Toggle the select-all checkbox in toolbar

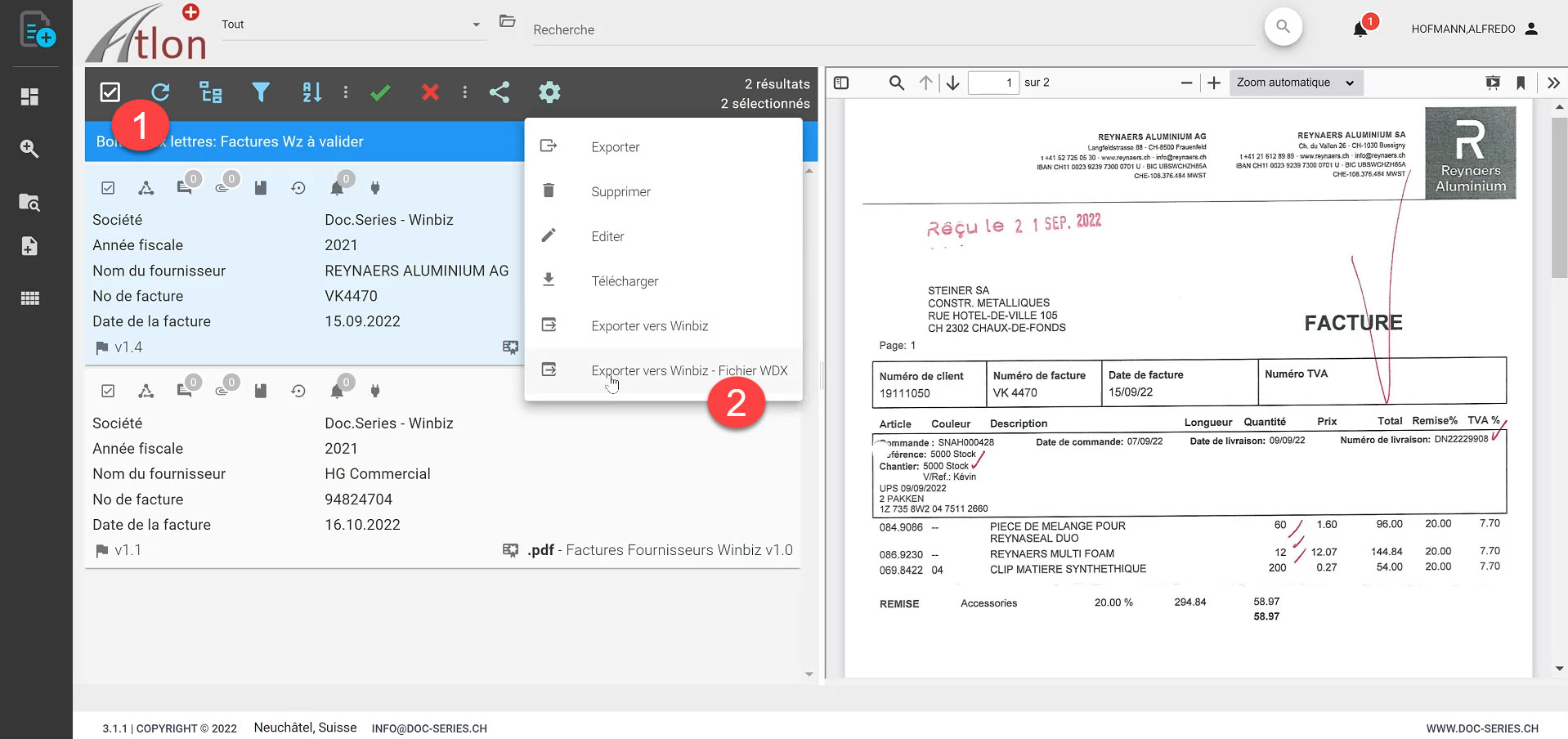pos(110,92)
